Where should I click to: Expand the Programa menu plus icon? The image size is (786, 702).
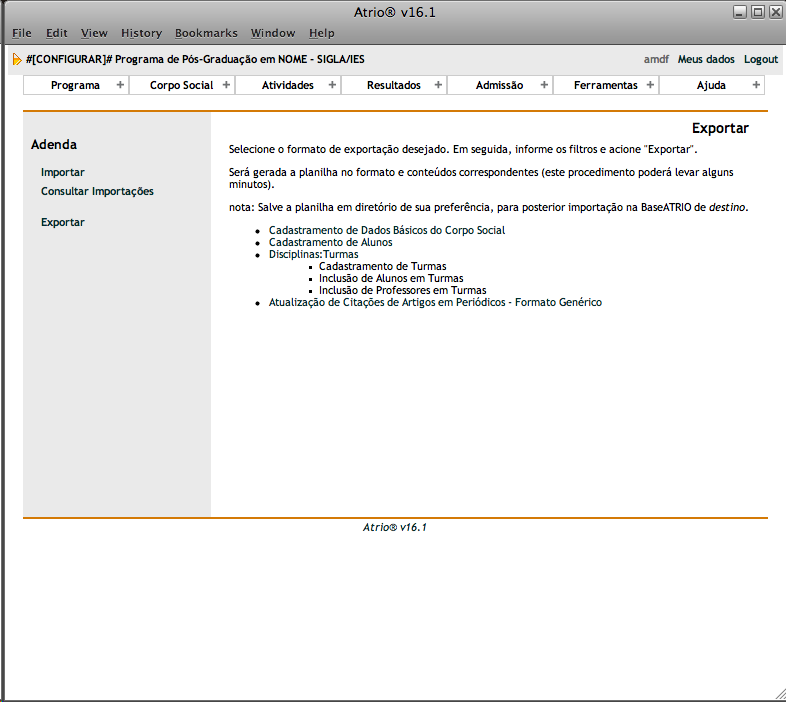120,85
